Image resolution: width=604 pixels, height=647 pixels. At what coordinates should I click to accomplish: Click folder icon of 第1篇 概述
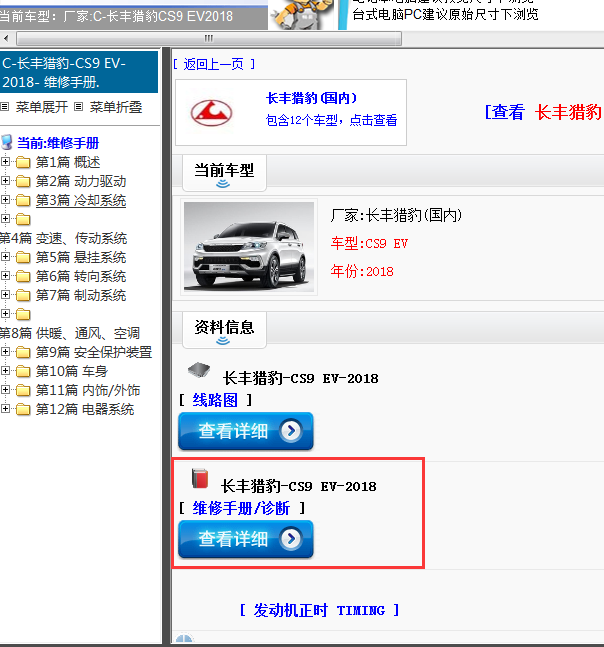[23, 163]
